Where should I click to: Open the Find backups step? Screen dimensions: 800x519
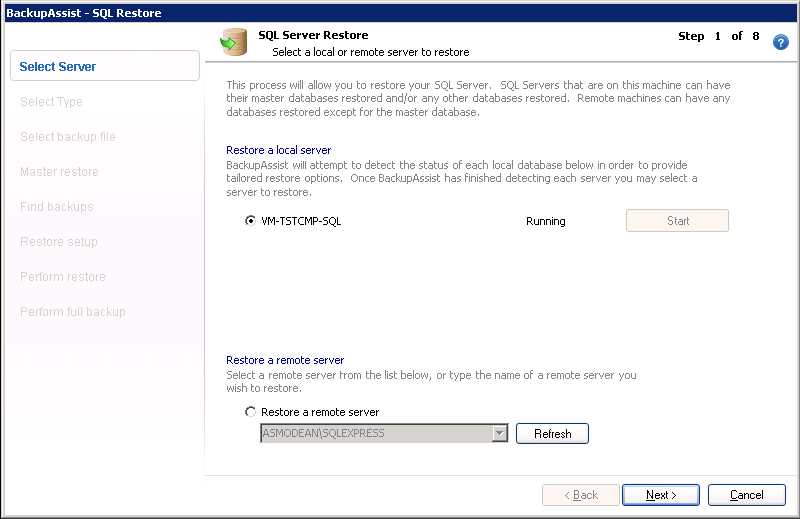coord(57,206)
